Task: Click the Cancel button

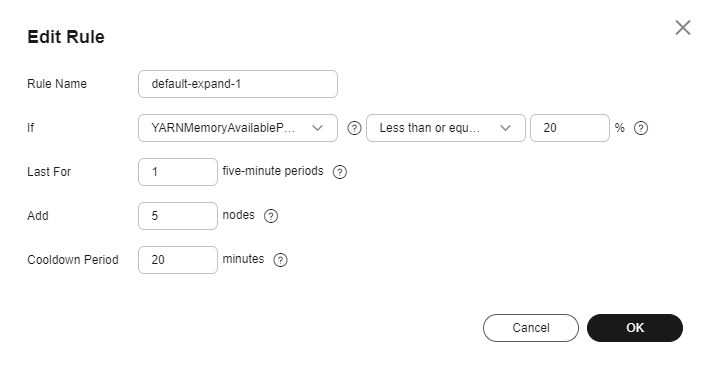Action: tap(531, 328)
